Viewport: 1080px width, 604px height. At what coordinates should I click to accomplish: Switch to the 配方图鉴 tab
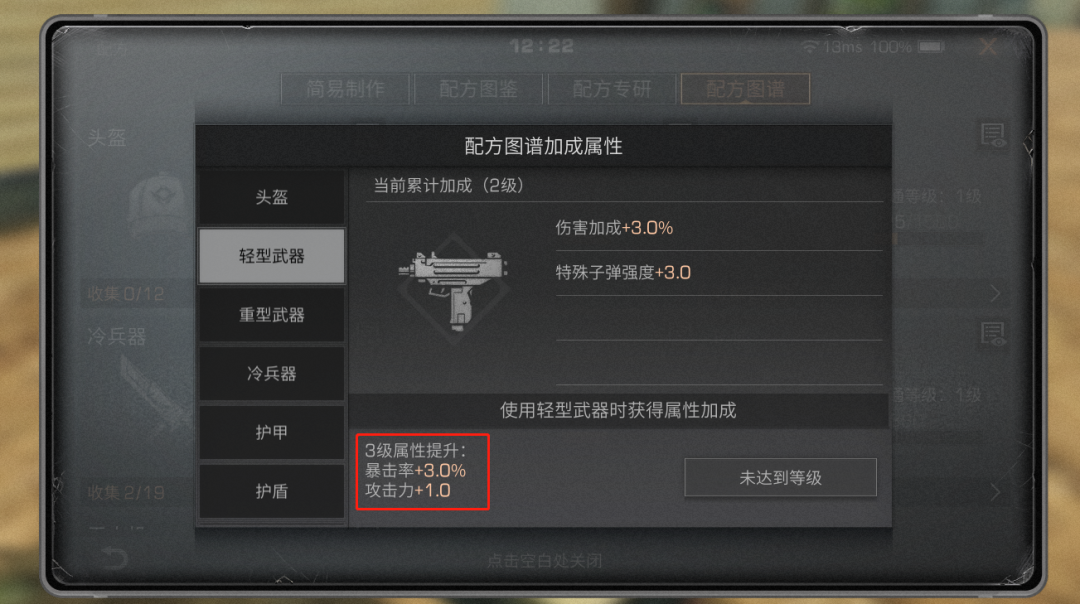479,89
